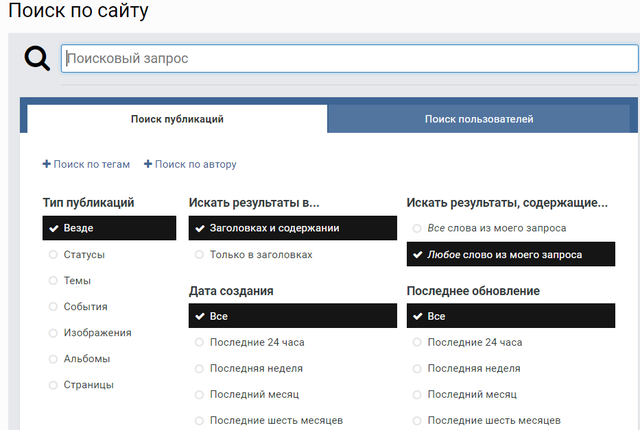The width and height of the screenshot is (640, 430).
Task: Switch to the 'Поиск публикаций' tab
Action: click(177, 119)
